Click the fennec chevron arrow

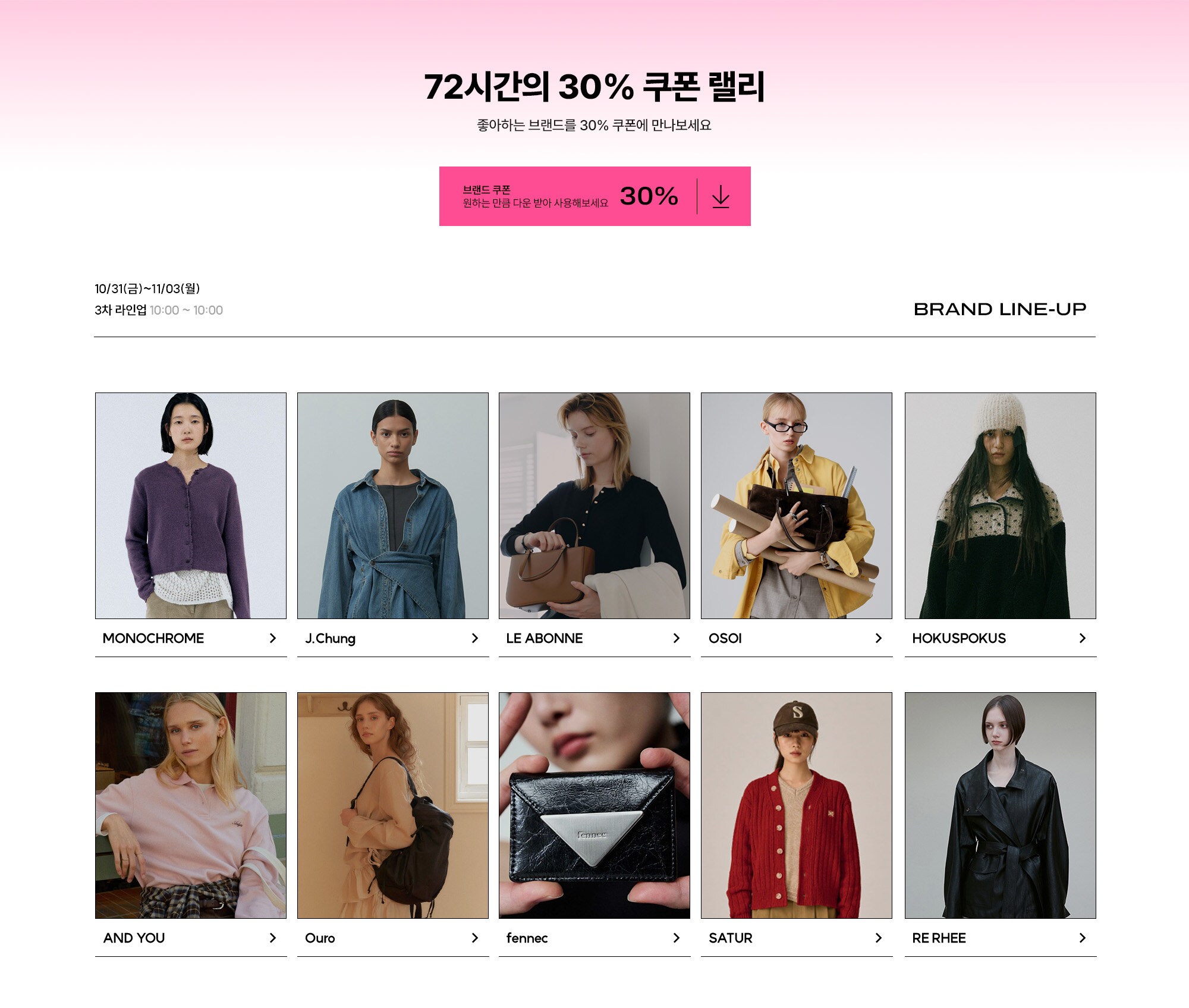point(677,938)
